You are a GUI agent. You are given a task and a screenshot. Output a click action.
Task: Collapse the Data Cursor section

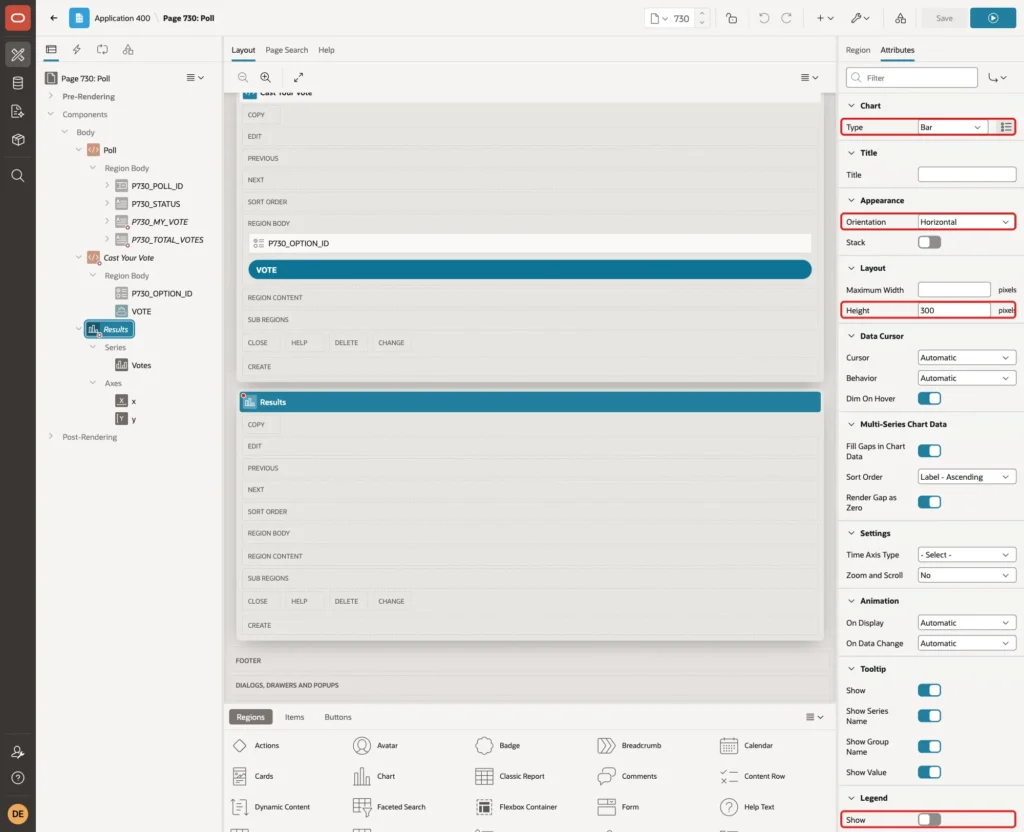pos(851,336)
